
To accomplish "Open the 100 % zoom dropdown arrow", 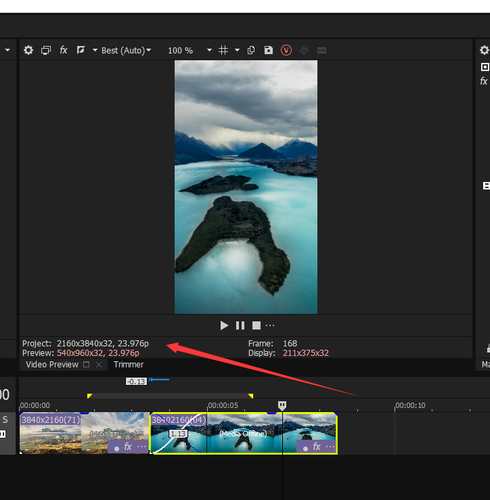I will tap(209, 50).
